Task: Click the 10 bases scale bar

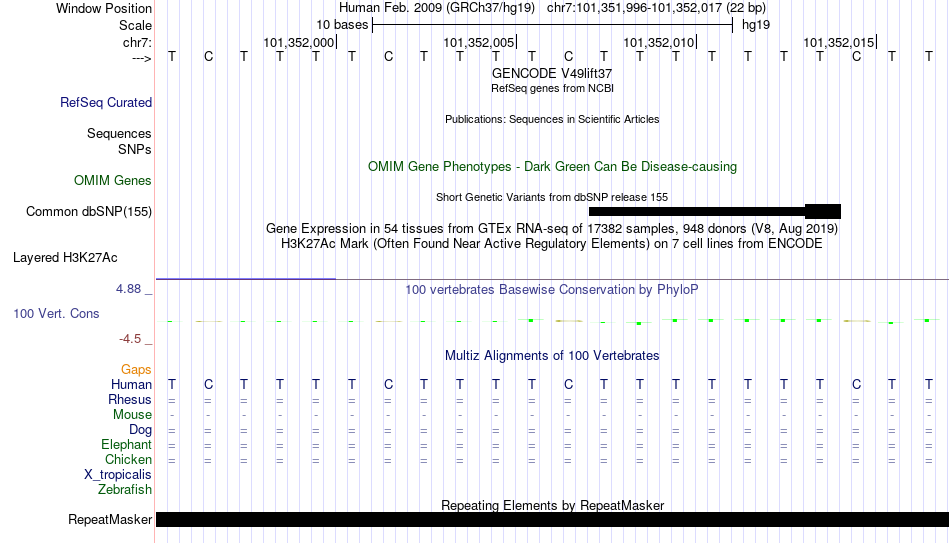Action: 553,25
